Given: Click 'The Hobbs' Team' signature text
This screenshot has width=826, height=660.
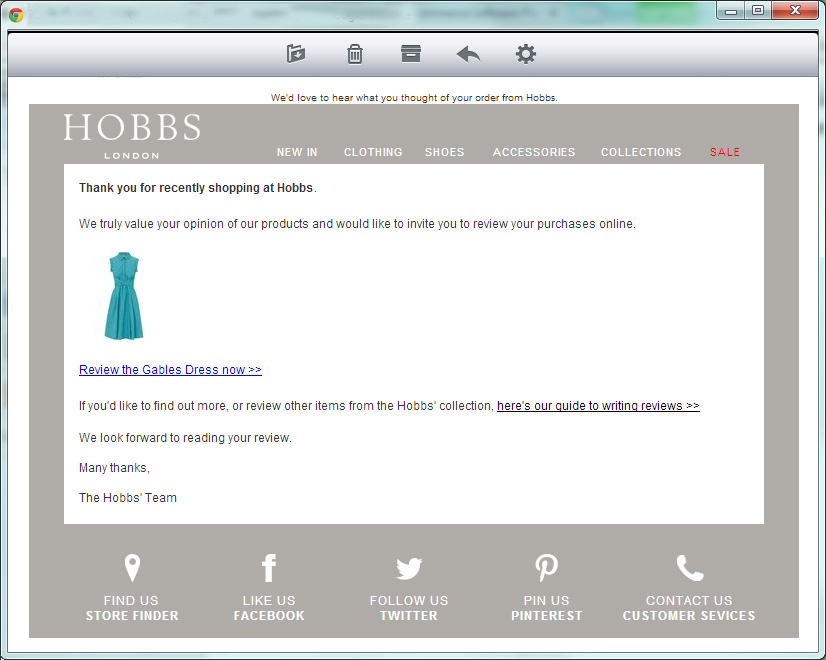Looking at the screenshot, I should [x=128, y=498].
